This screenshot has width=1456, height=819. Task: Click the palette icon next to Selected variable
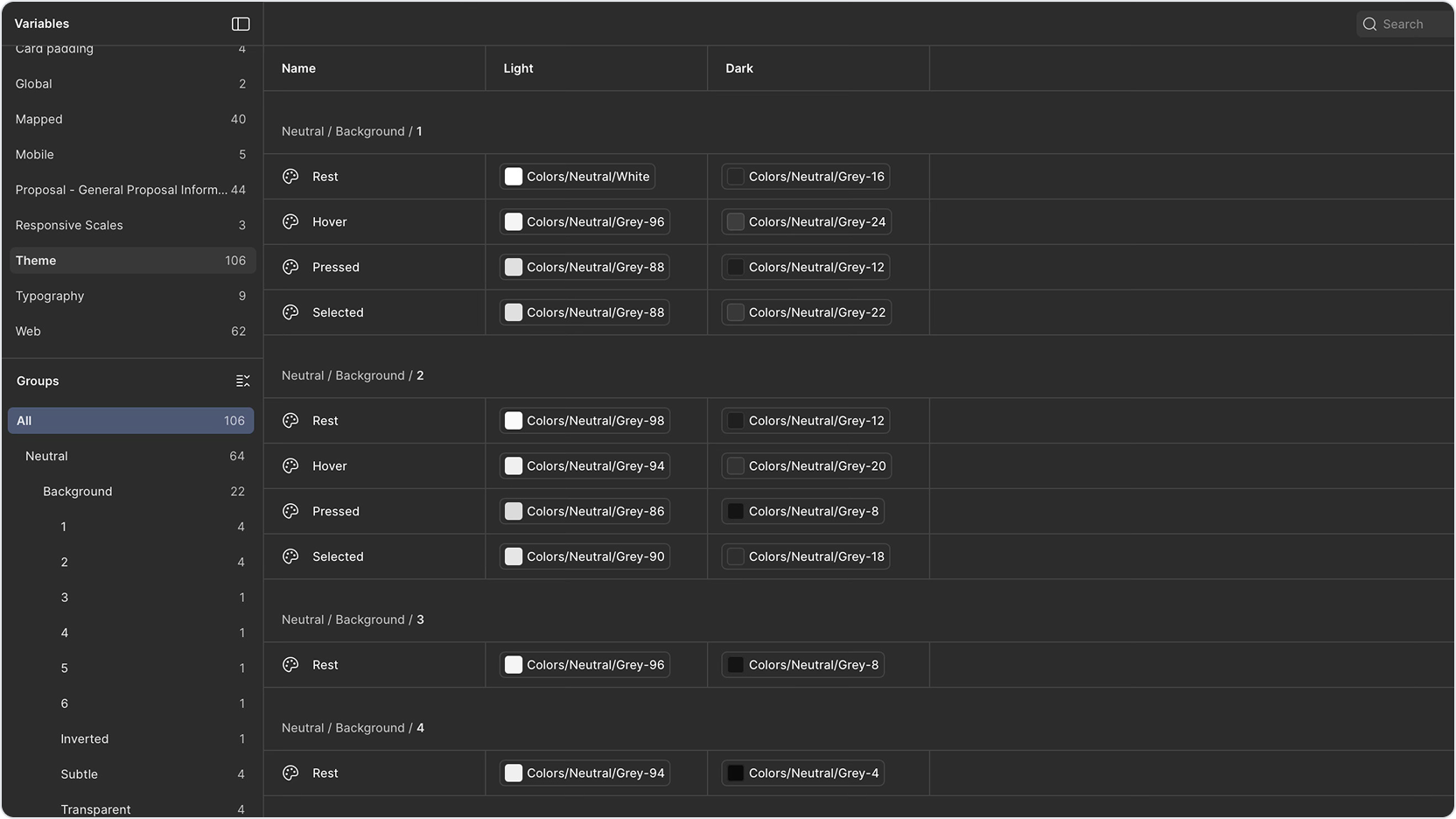290,312
